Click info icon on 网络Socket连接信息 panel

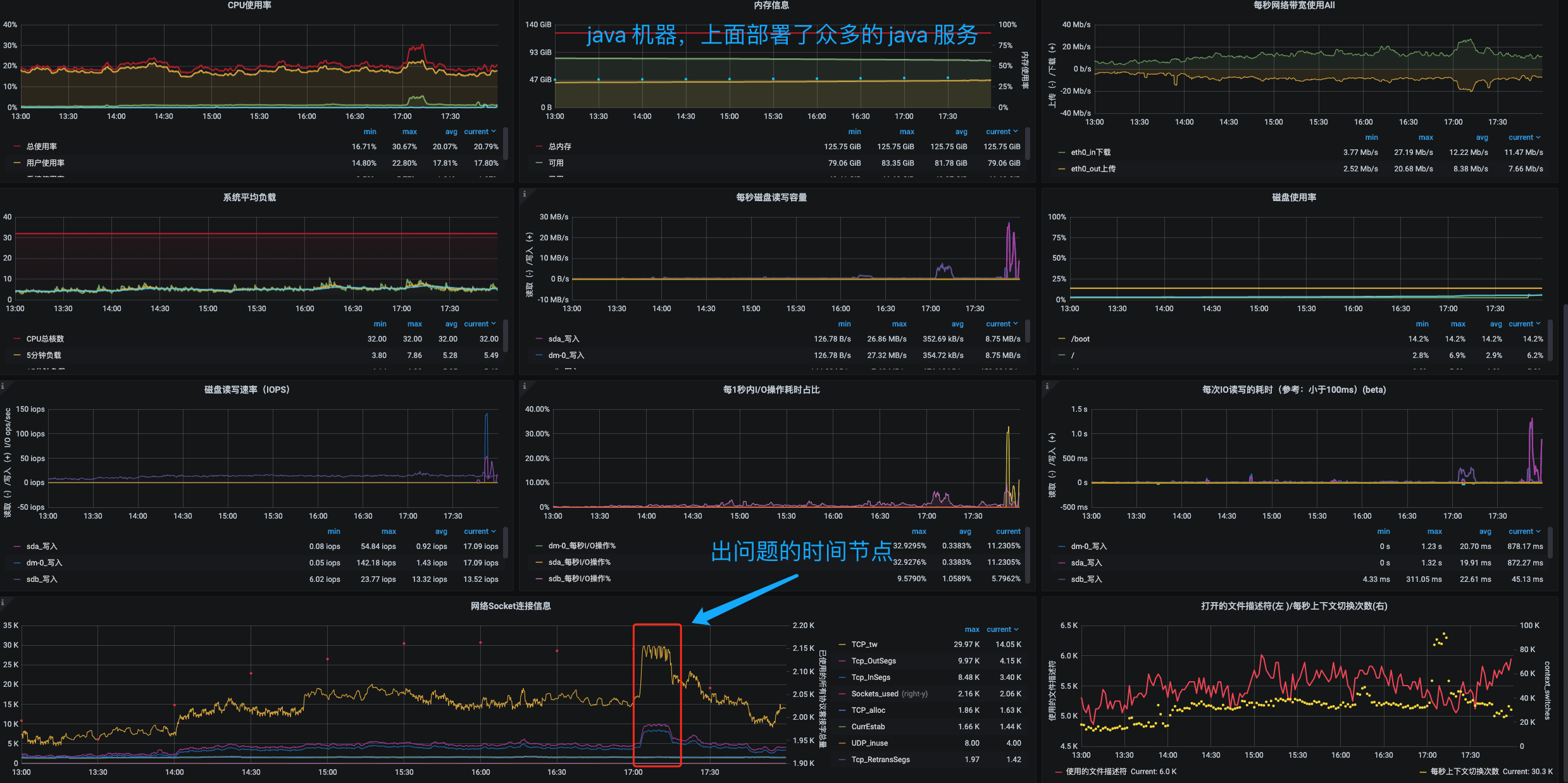[x=3, y=603]
